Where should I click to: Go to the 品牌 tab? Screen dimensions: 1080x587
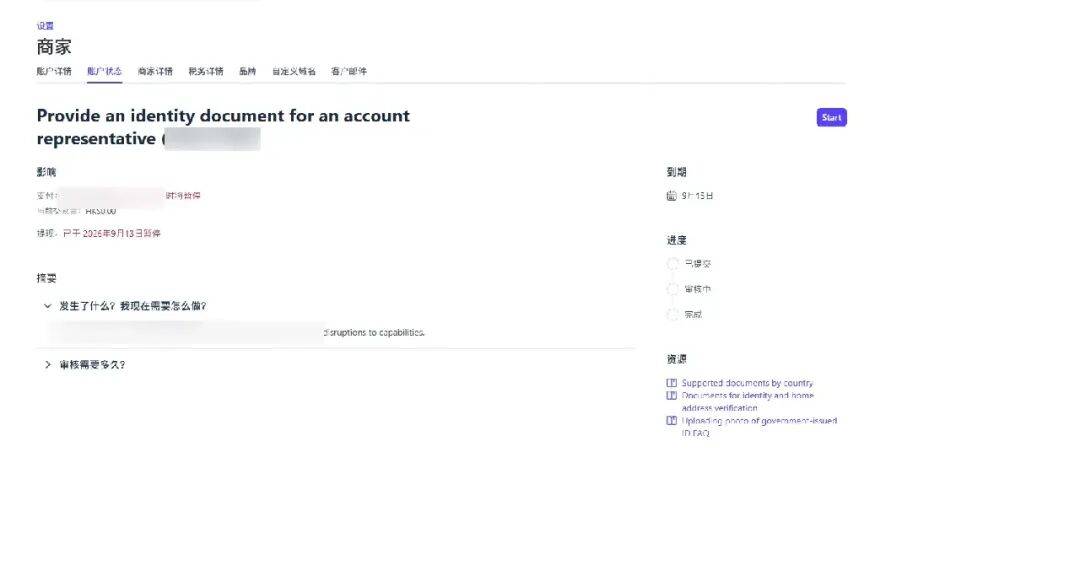point(247,71)
